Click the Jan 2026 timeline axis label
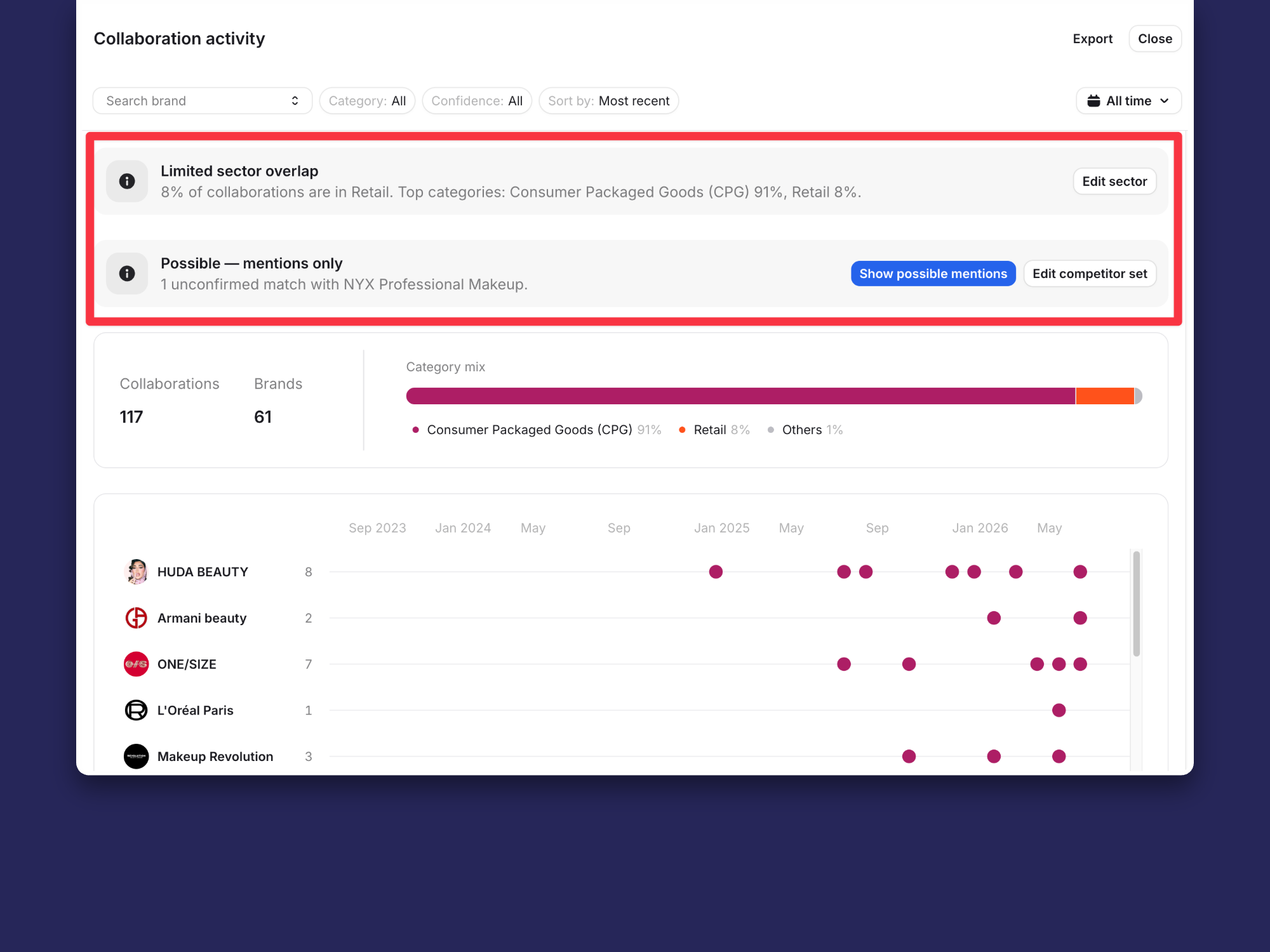Viewport: 1270px width, 952px height. tap(980, 528)
